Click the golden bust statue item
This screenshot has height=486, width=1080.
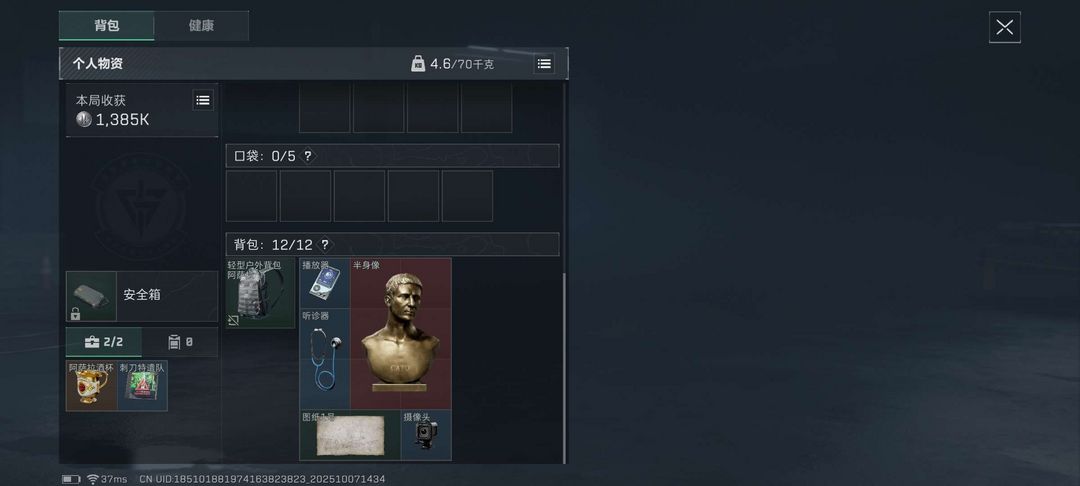(x=401, y=334)
